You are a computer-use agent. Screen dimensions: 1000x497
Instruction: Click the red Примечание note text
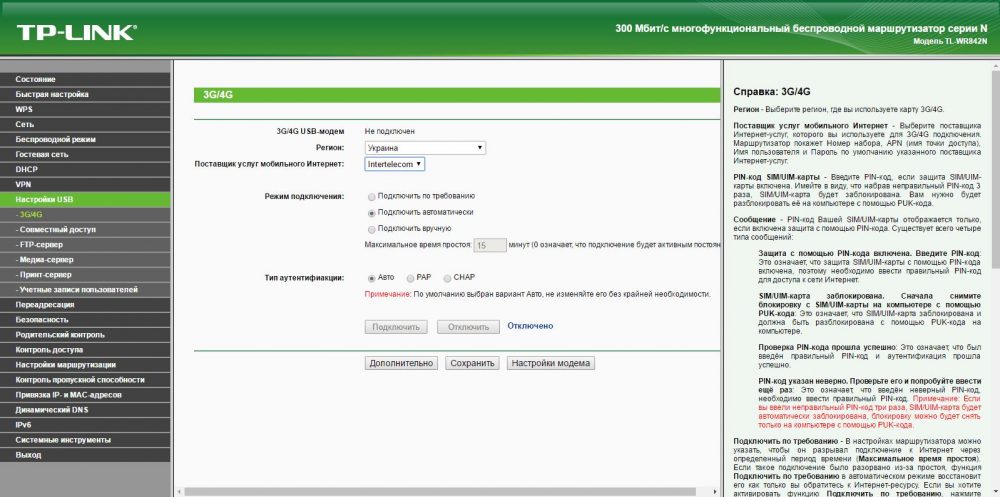(x=386, y=294)
